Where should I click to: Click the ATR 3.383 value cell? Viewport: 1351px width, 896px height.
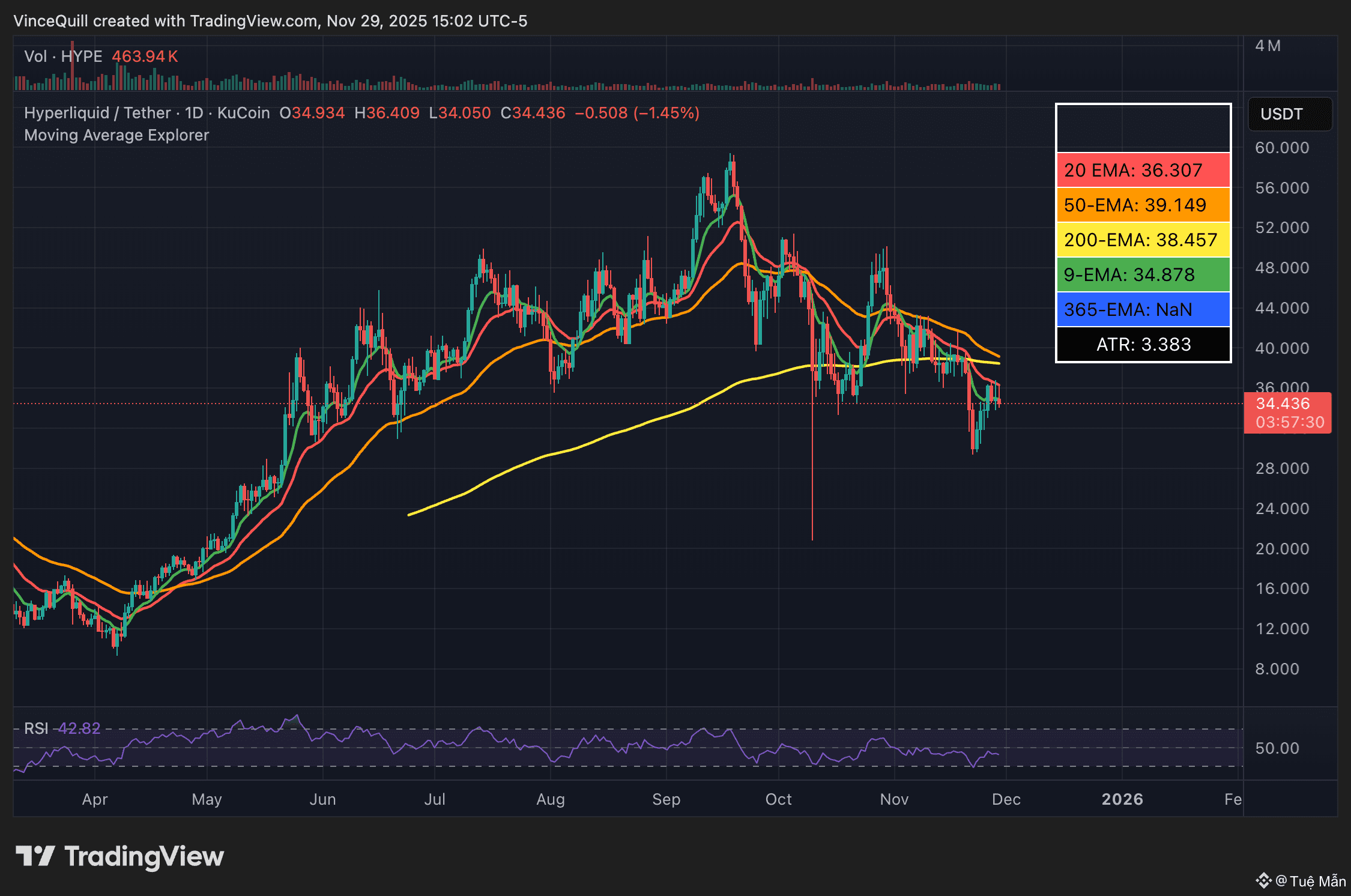(x=1143, y=345)
